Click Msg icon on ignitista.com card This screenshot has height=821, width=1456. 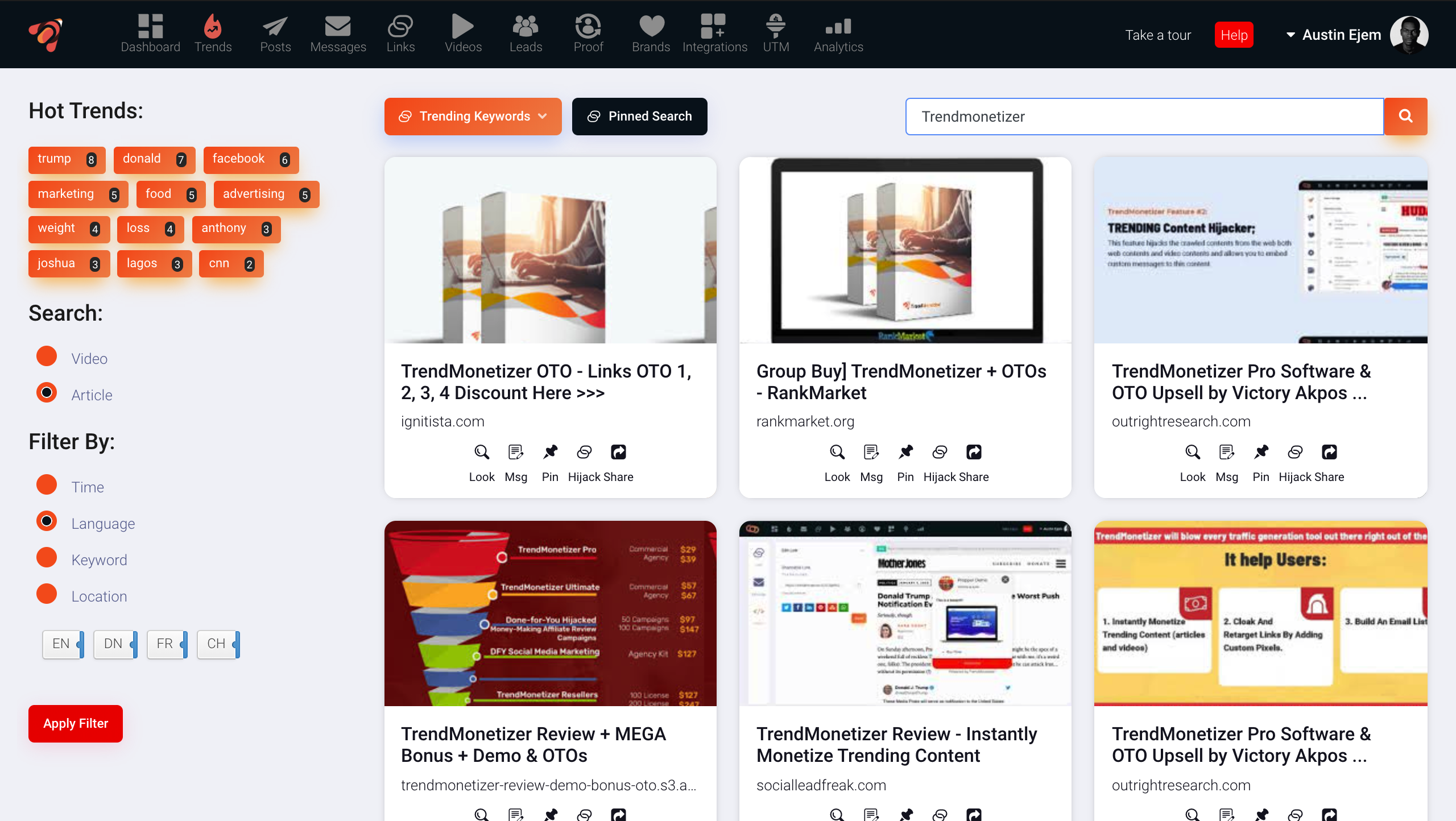click(516, 453)
